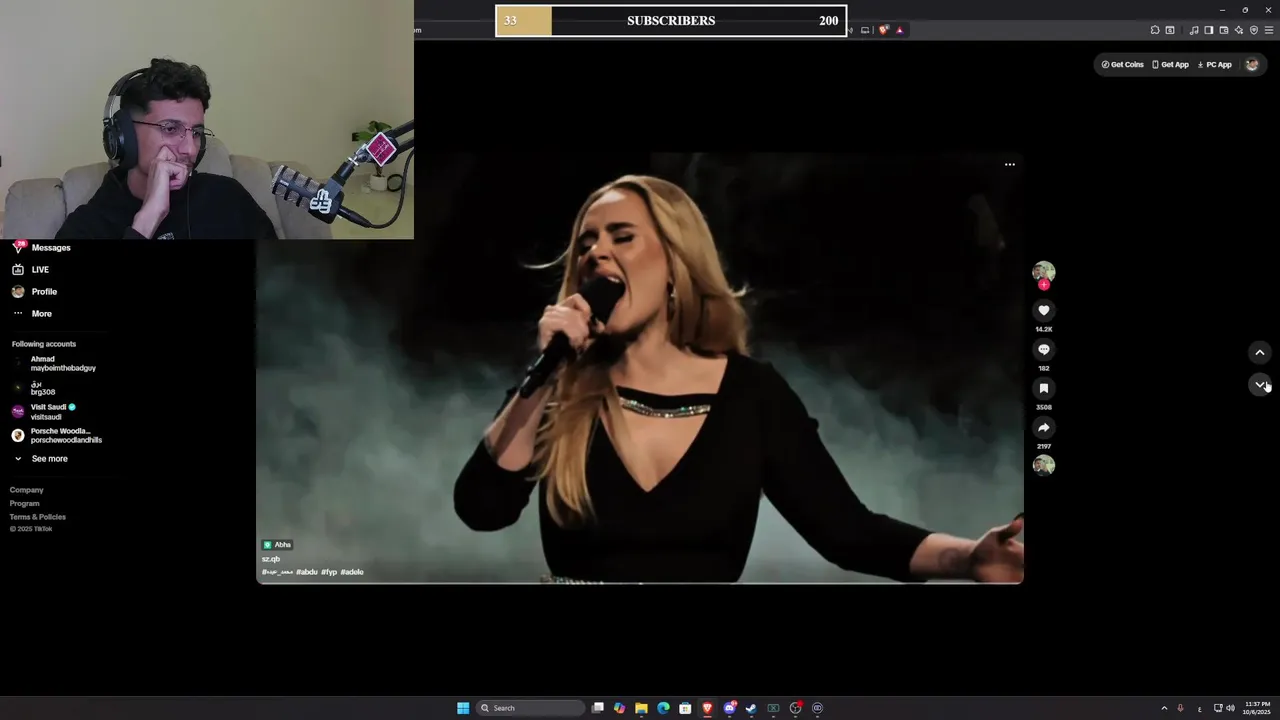Viewport: 1280px width, 720px height.
Task: Open Steam from the taskbar
Action: [751, 708]
